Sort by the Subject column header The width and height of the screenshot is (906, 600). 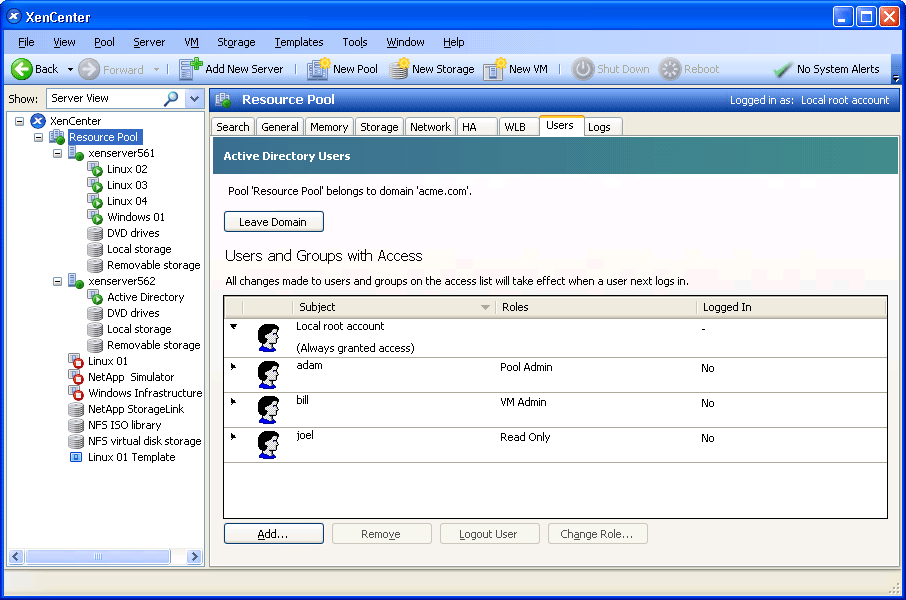click(394, 308)
